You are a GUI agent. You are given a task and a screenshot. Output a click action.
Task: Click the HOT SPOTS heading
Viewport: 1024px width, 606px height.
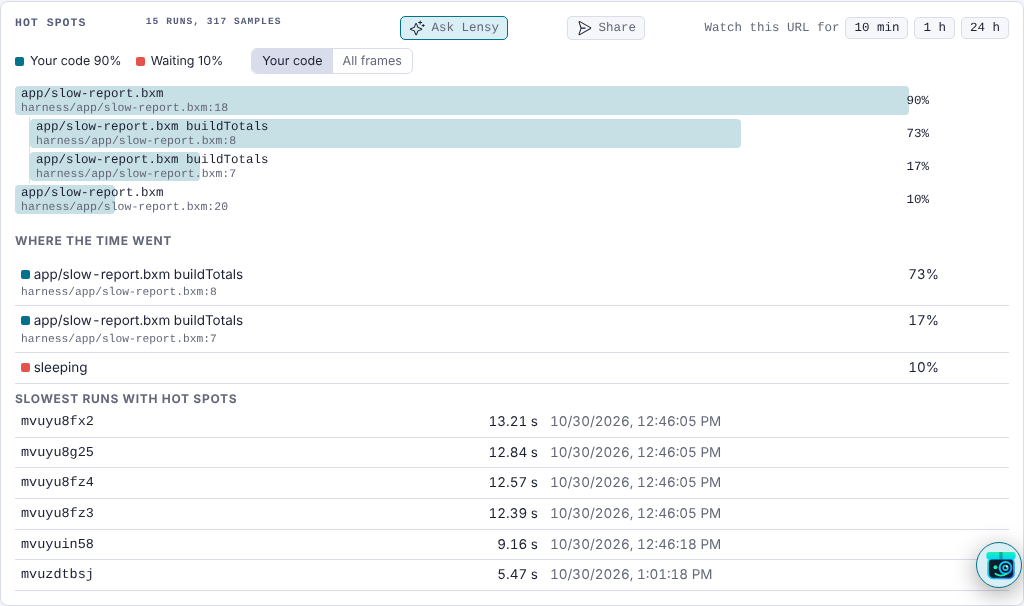pyautogui.click(x=50, y=22)
